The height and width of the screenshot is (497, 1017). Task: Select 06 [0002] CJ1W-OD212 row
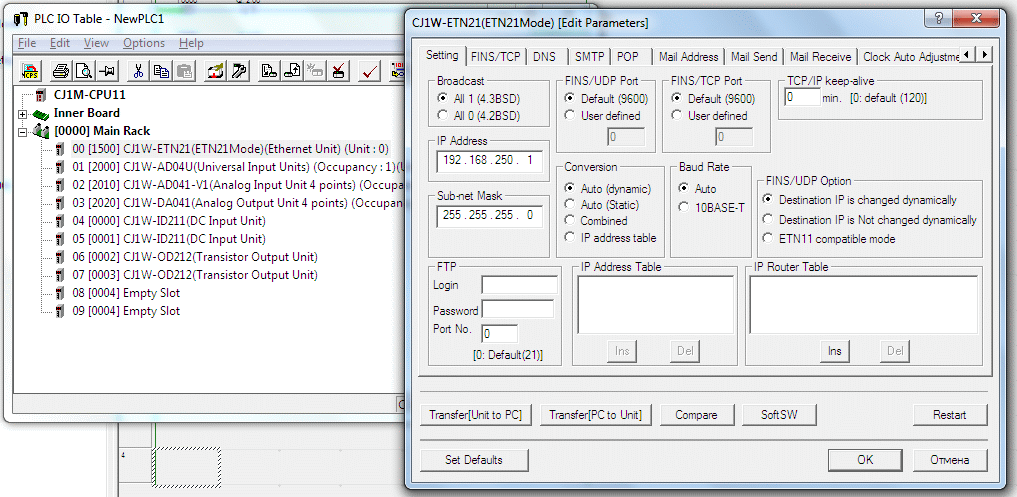pos(195,257)
